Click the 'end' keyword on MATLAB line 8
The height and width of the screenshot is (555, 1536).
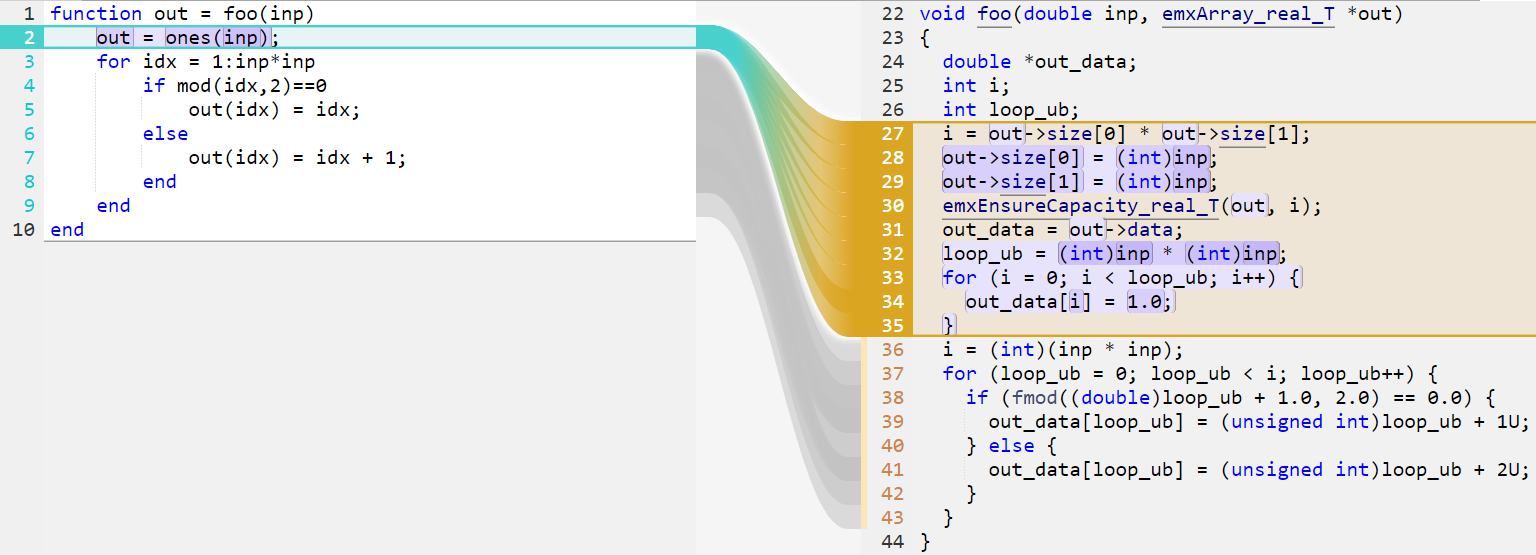(x=160, y=182)
